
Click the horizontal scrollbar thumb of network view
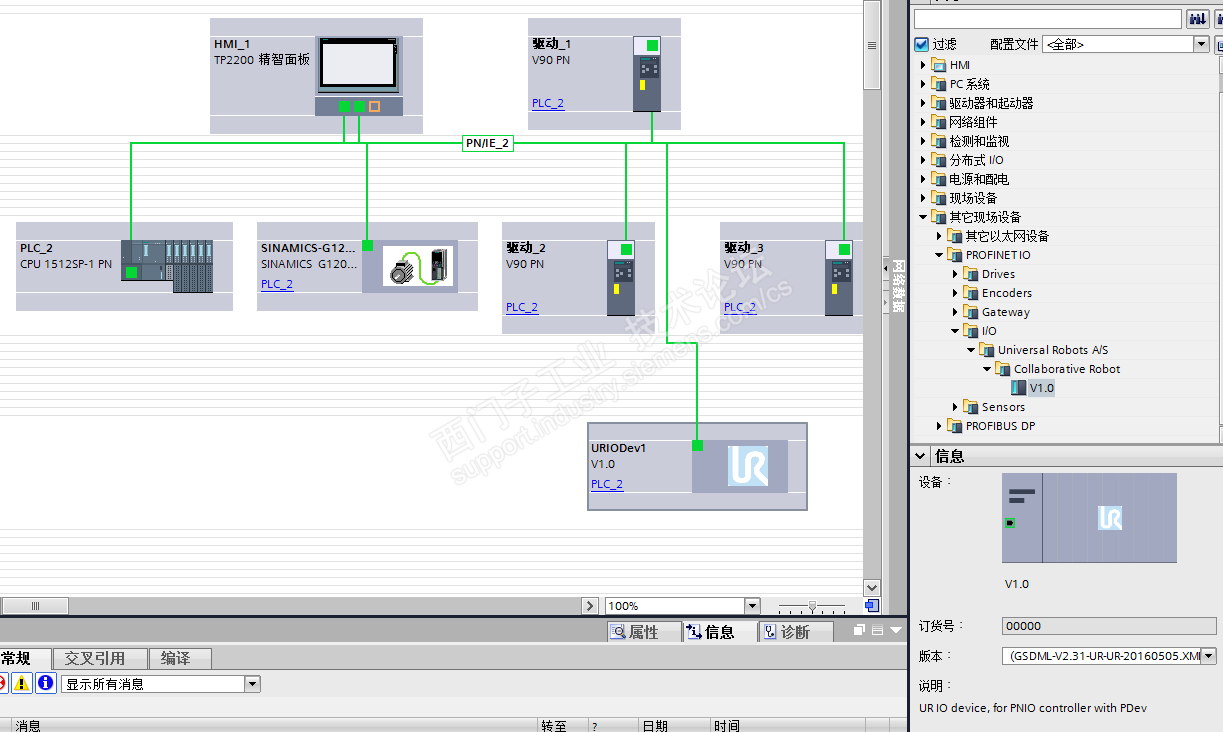coord(35,606)
